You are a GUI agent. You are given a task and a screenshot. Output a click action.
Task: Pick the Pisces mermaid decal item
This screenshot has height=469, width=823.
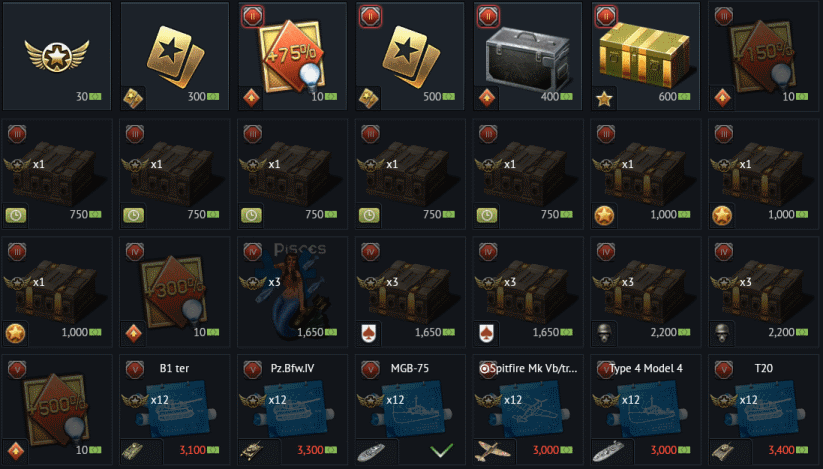tap(292, 291)
